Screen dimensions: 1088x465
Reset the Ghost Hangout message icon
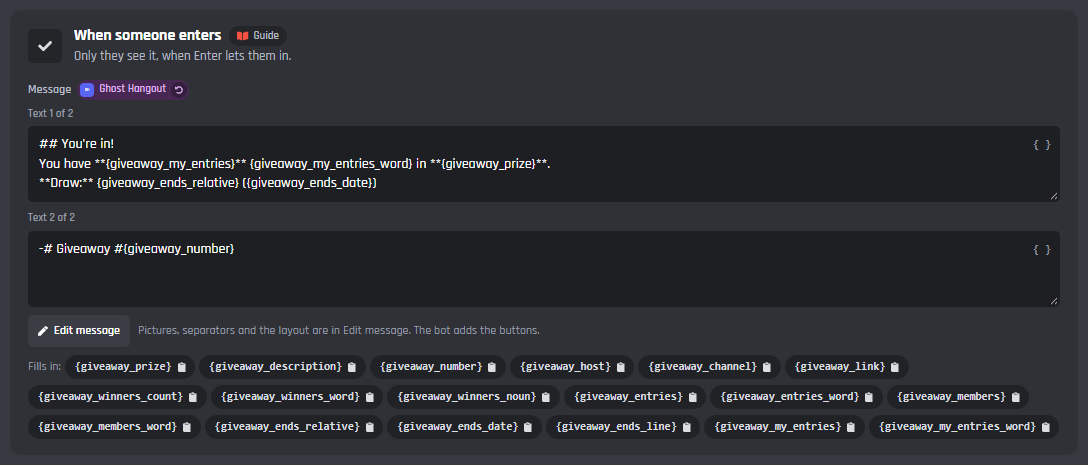point(179,90)
